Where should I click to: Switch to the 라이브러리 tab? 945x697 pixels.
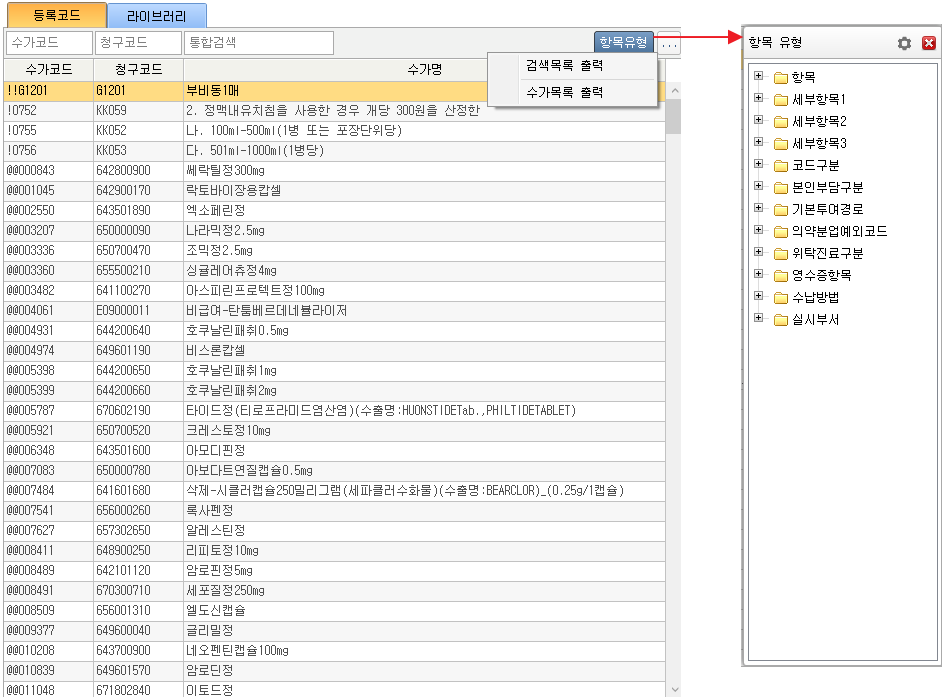click(156, 16)
